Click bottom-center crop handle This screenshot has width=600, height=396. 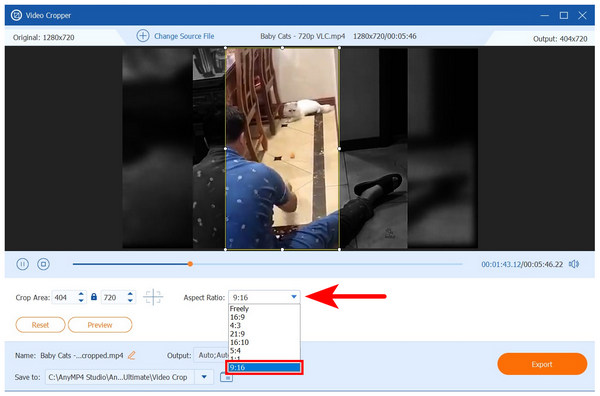click(282, 249)
